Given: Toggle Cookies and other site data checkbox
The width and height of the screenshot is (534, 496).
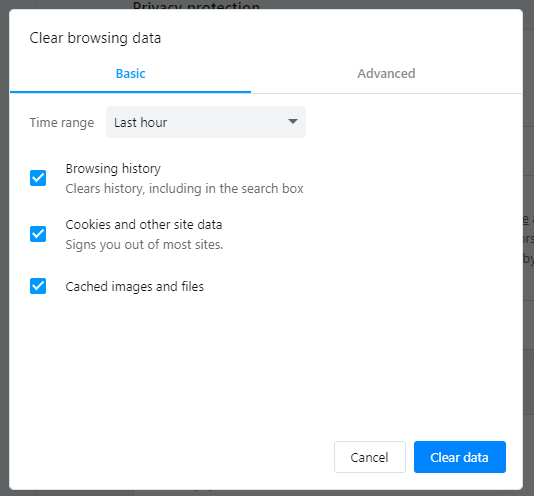Looking at the screenshot, I should [38, 234].
